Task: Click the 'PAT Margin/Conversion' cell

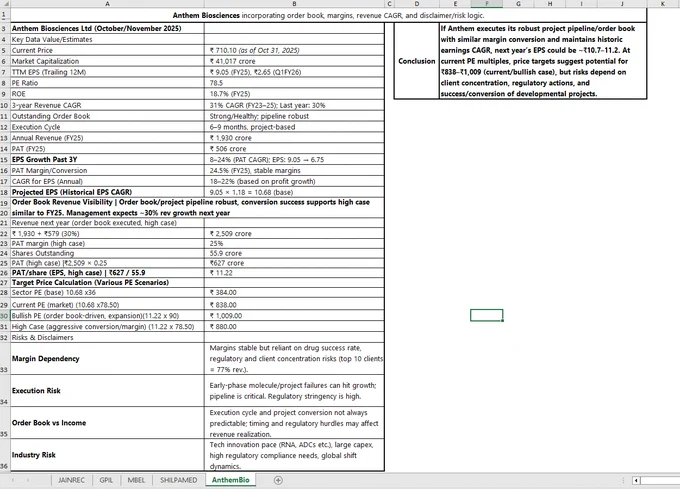Action: coord(107,170)
